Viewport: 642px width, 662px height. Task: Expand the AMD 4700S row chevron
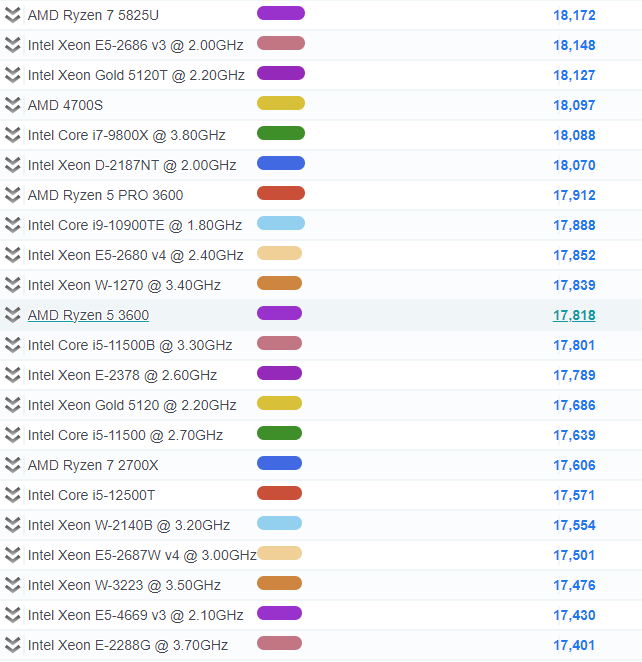tap(13, 105)
